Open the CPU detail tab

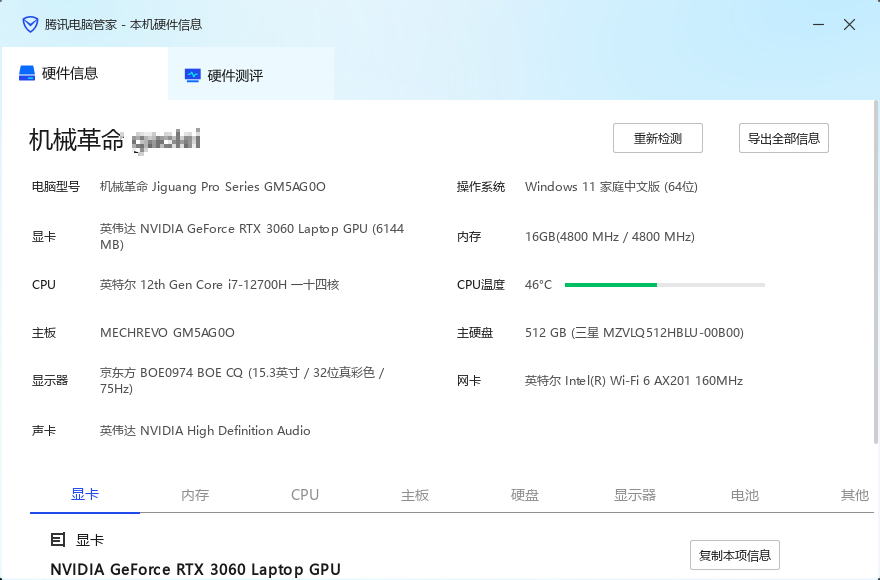(305, 495)
